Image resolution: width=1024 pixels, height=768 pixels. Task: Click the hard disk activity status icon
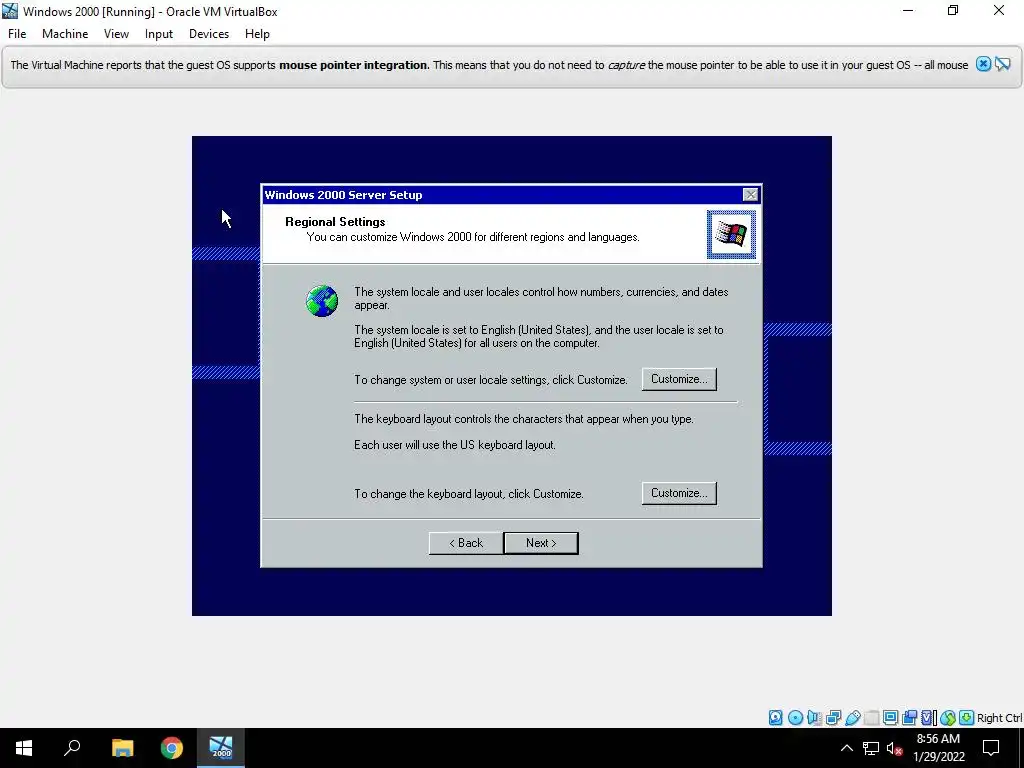point(775,718)
